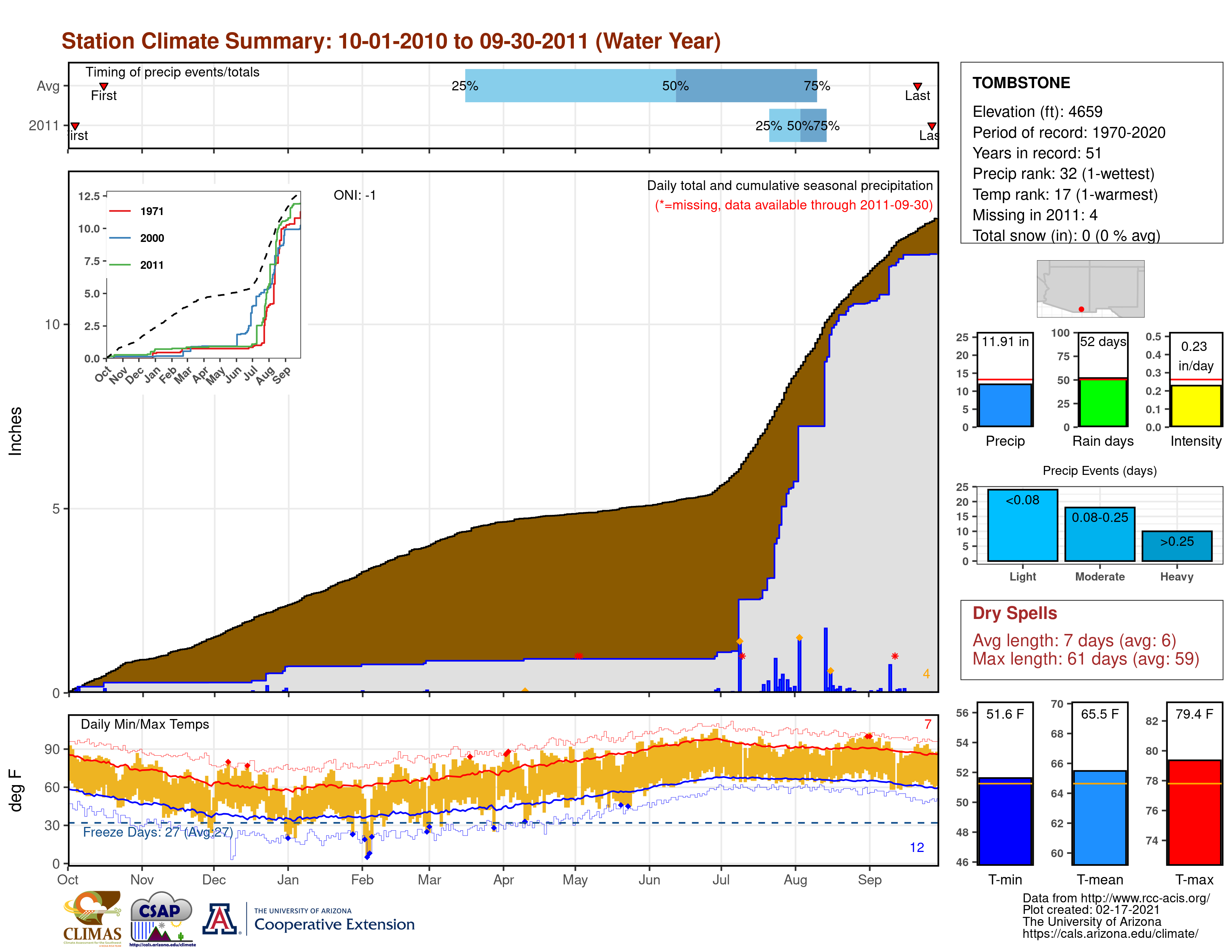The image size is (1232, 952).
Task: Click the Station Climate Summary title
Action: point(391,41)
